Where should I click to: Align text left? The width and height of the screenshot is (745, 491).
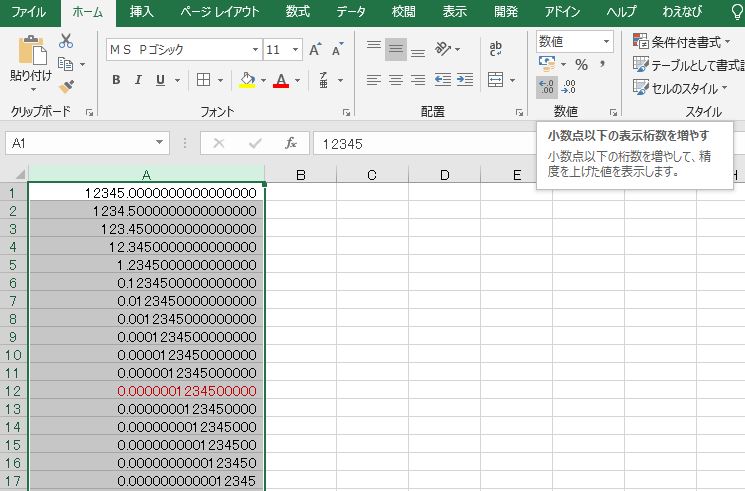[x=374, y=80]
